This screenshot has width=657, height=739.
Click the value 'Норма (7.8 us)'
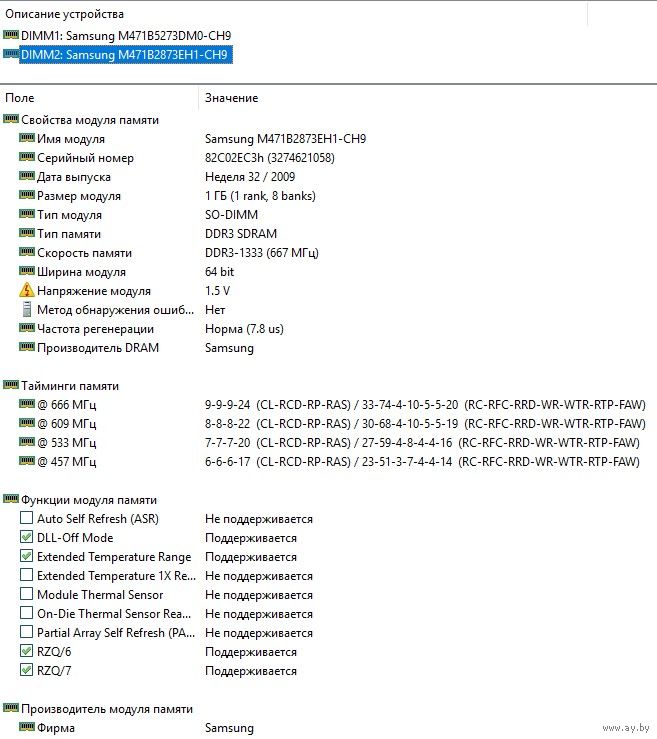[x=244, y=329]
